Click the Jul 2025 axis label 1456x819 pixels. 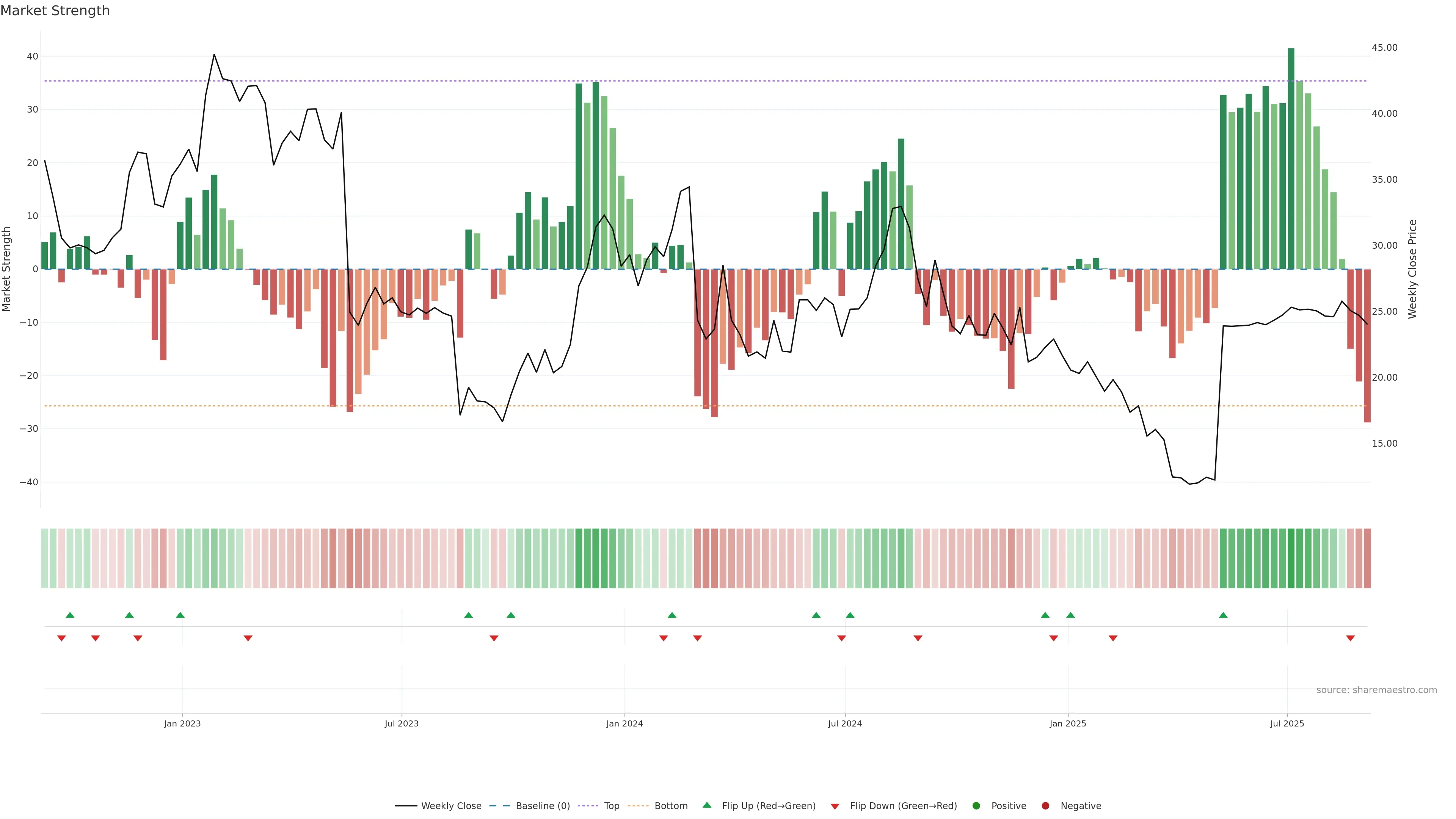click(x=1287, y=723)
